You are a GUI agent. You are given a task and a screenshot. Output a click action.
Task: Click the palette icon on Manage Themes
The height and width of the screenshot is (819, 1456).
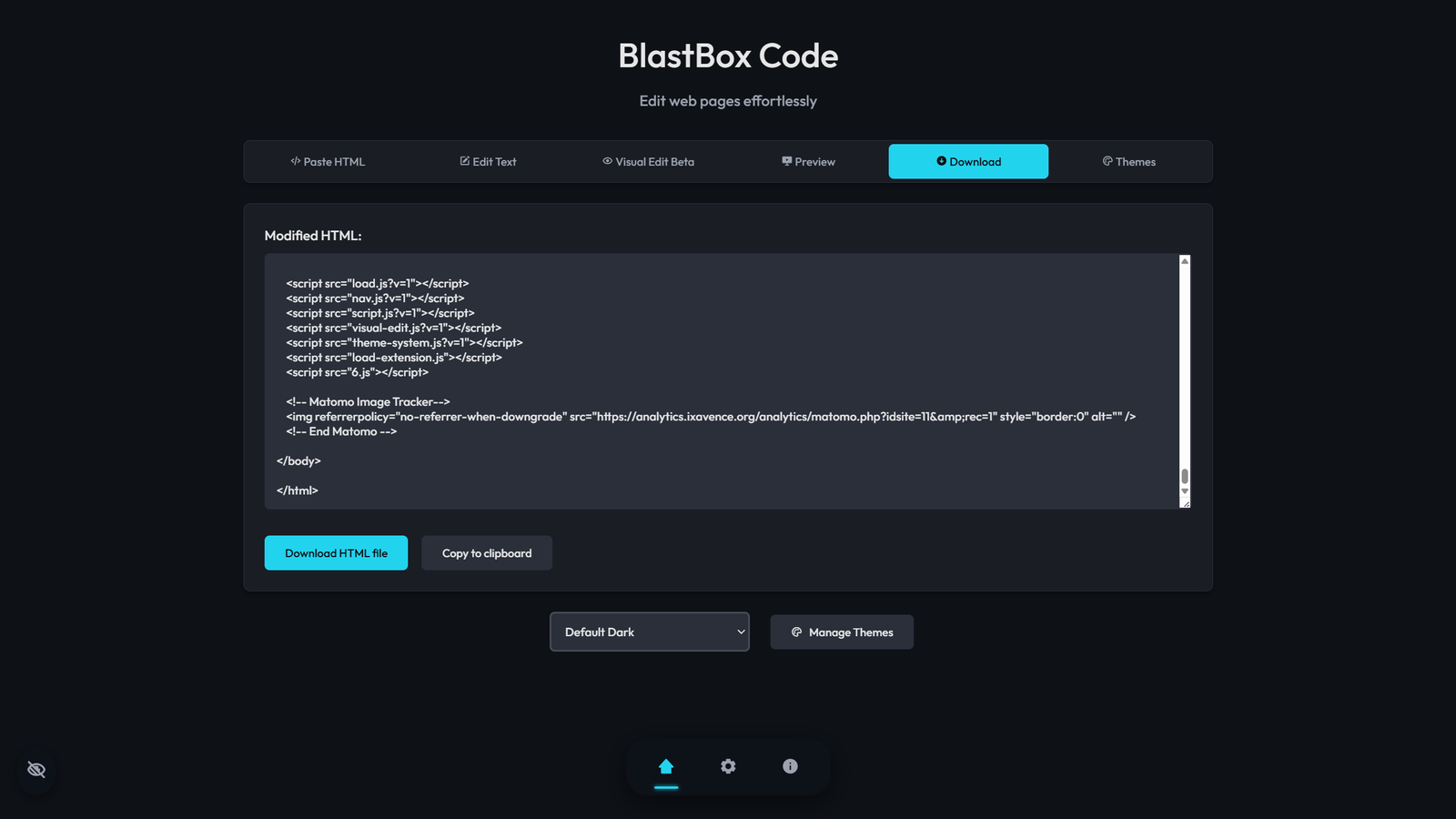pyautogui.click(x=796, y=632)
